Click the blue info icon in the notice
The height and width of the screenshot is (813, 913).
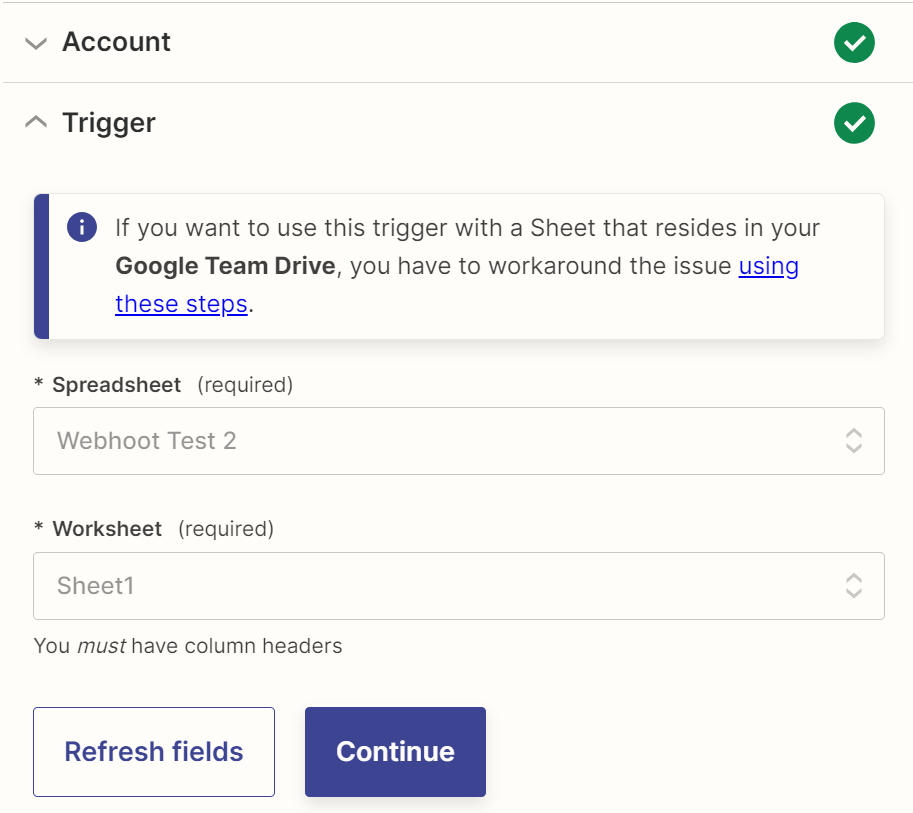pyautogui.click(x=82, y=228)
